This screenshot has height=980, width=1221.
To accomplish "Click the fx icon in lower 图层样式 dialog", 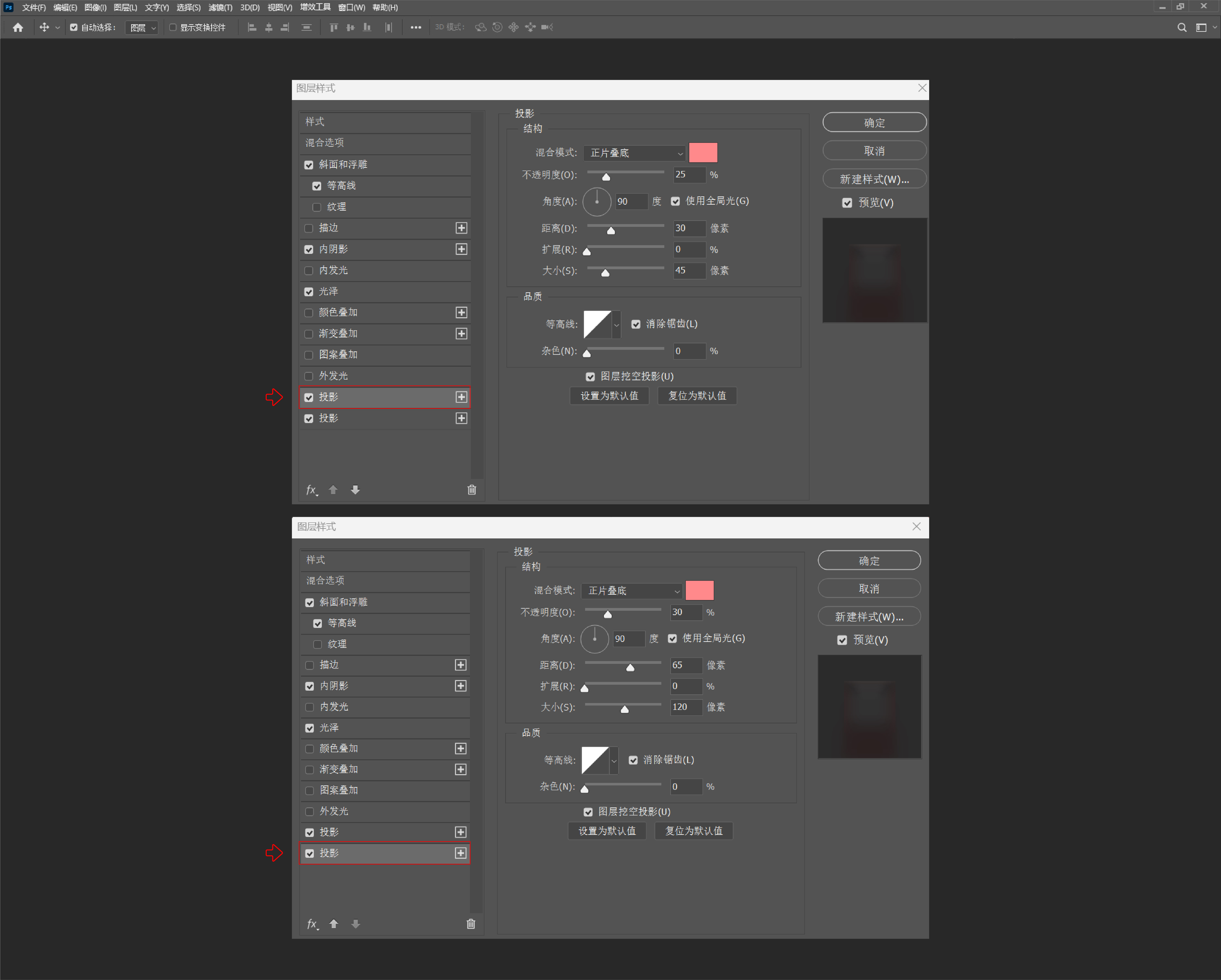I will tap(313, 924).
